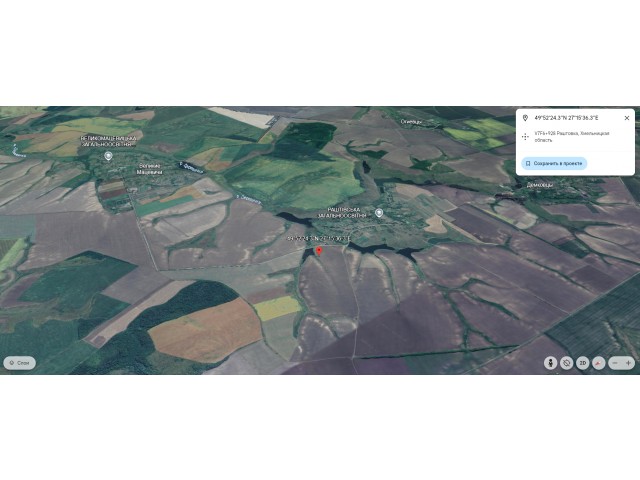
Task: Click the Демковцы village label
Action: [540, 185]
